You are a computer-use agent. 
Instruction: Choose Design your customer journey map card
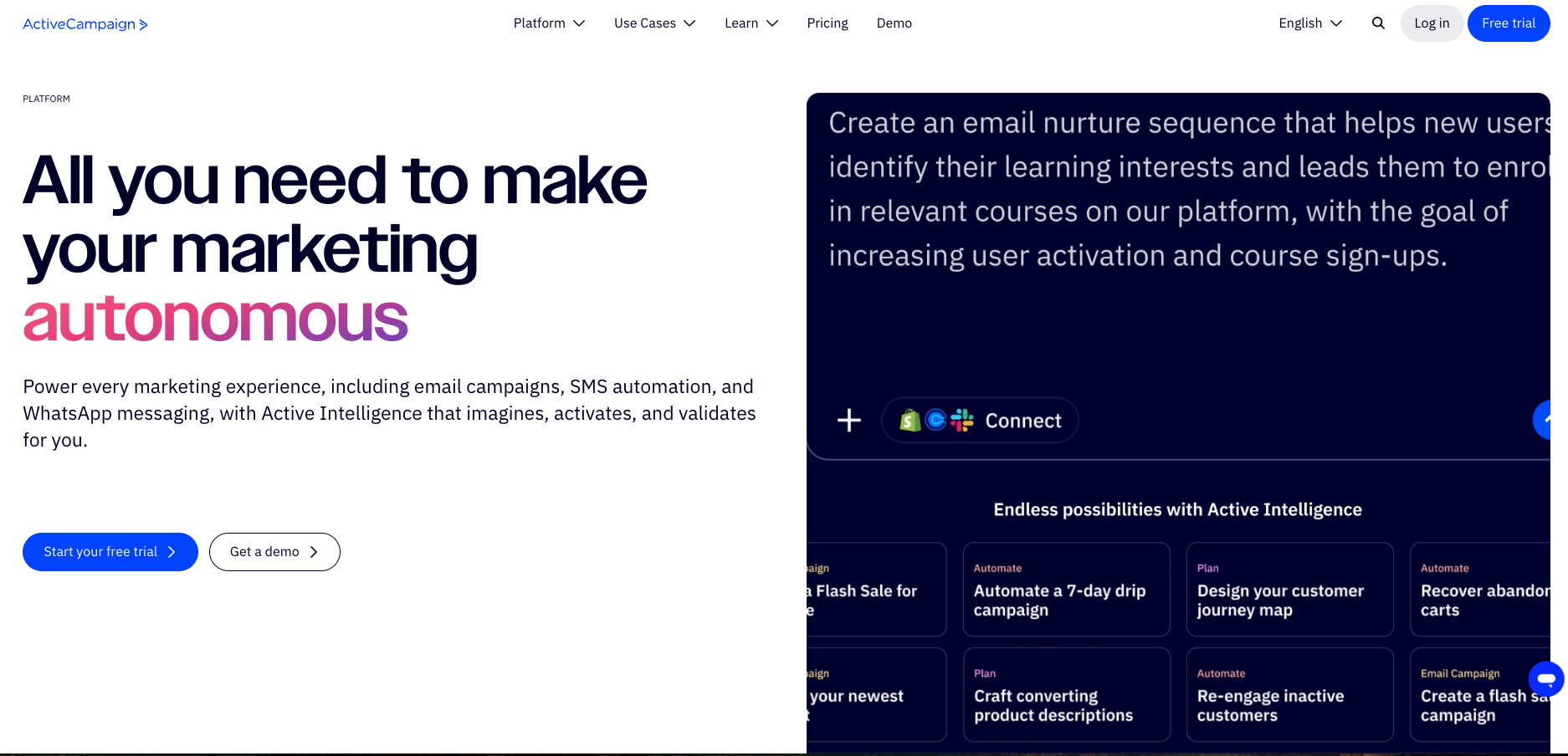(1289, 590)
